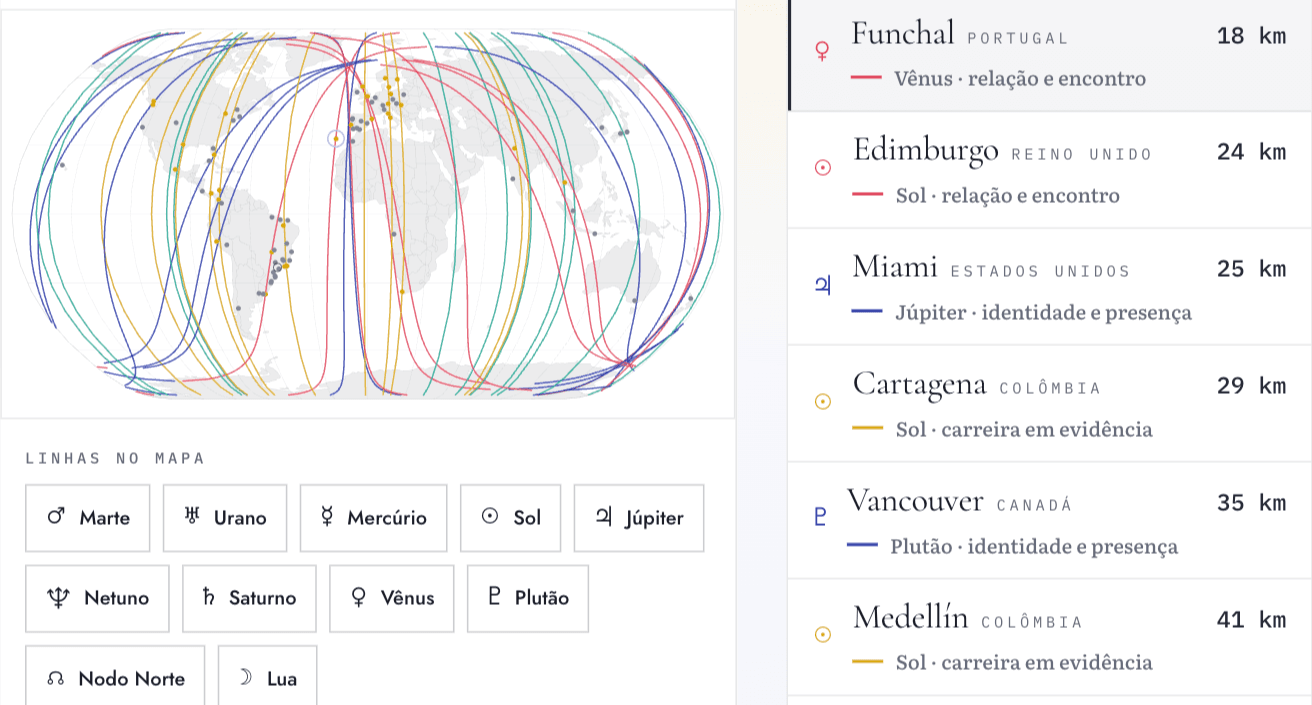The image size is (1312, 705).
Task: Click 'Sol · relação e encontro' description
Action: (1007, 196)
